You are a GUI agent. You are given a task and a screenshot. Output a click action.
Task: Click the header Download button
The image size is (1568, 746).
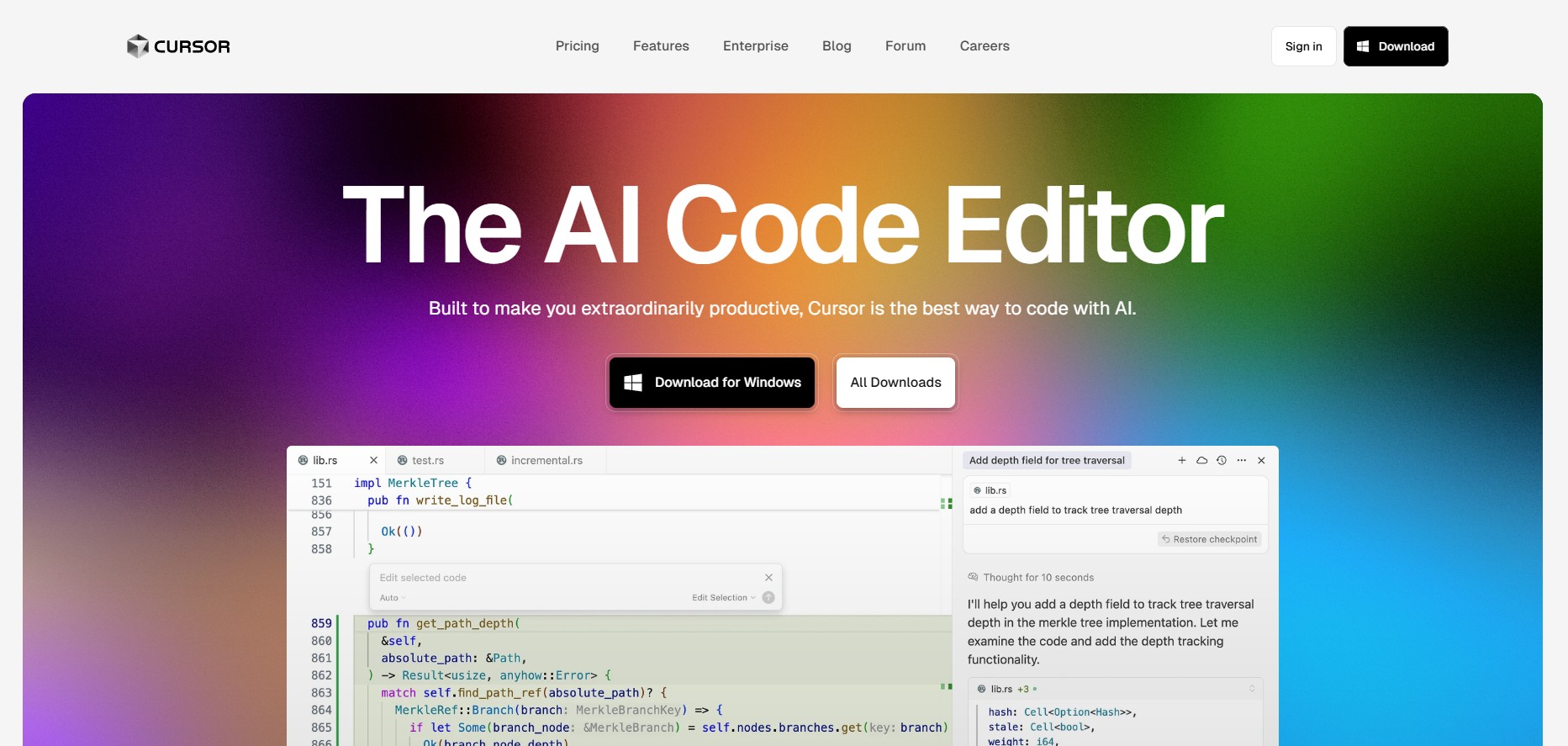pyautogui.click(x=1396, y=46)
